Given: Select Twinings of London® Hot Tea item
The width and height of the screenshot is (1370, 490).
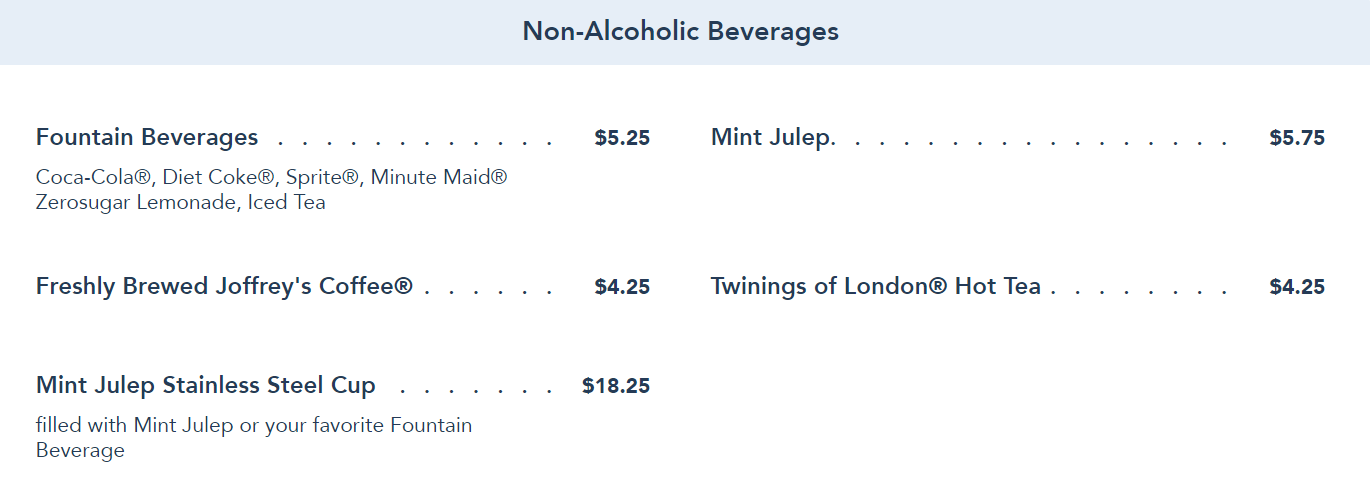Looking at the screenshot, I should [875, 287].
